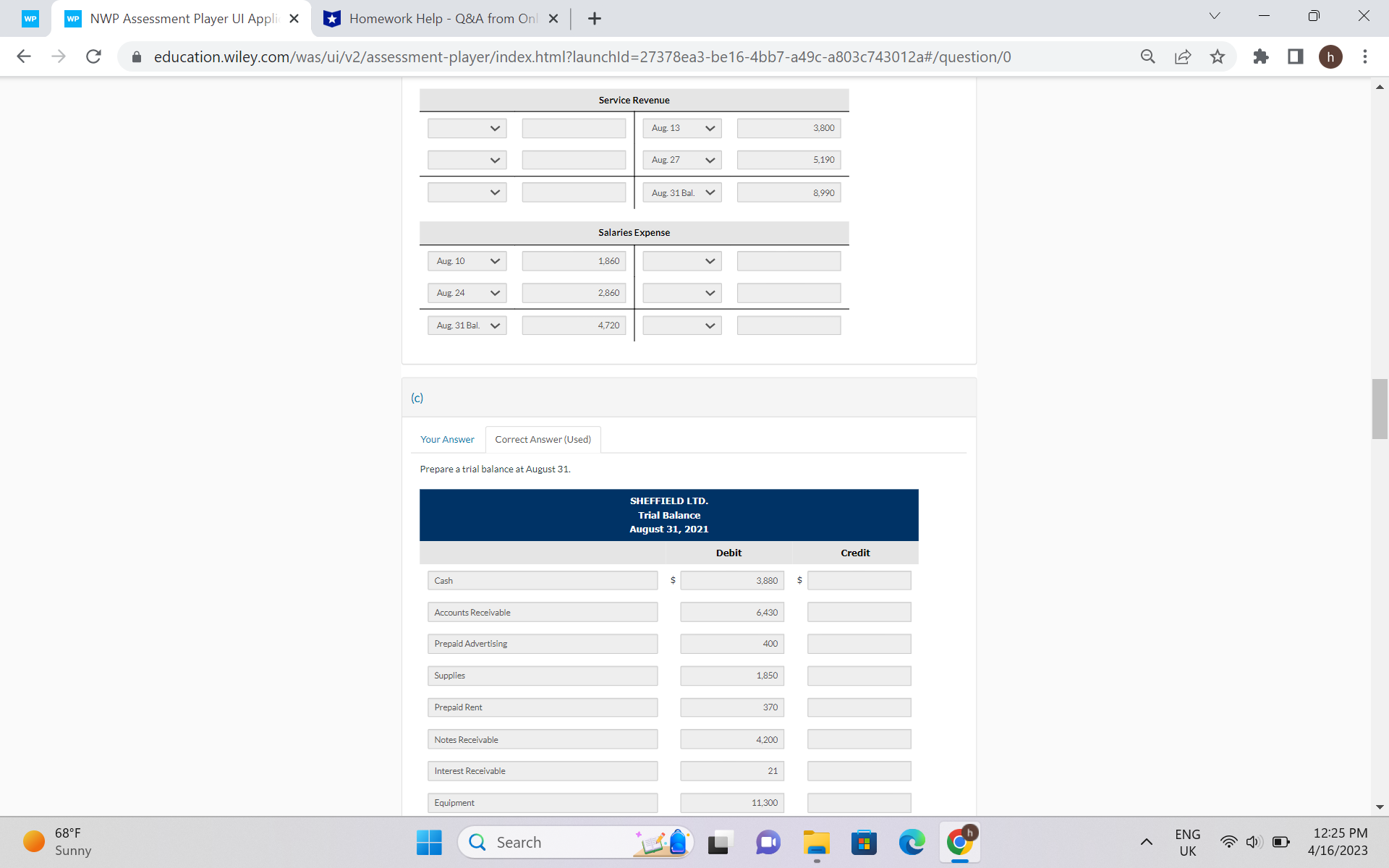Open a new browser tab
The height and width of the screenshot is (868, 1389).
(595, 19)
